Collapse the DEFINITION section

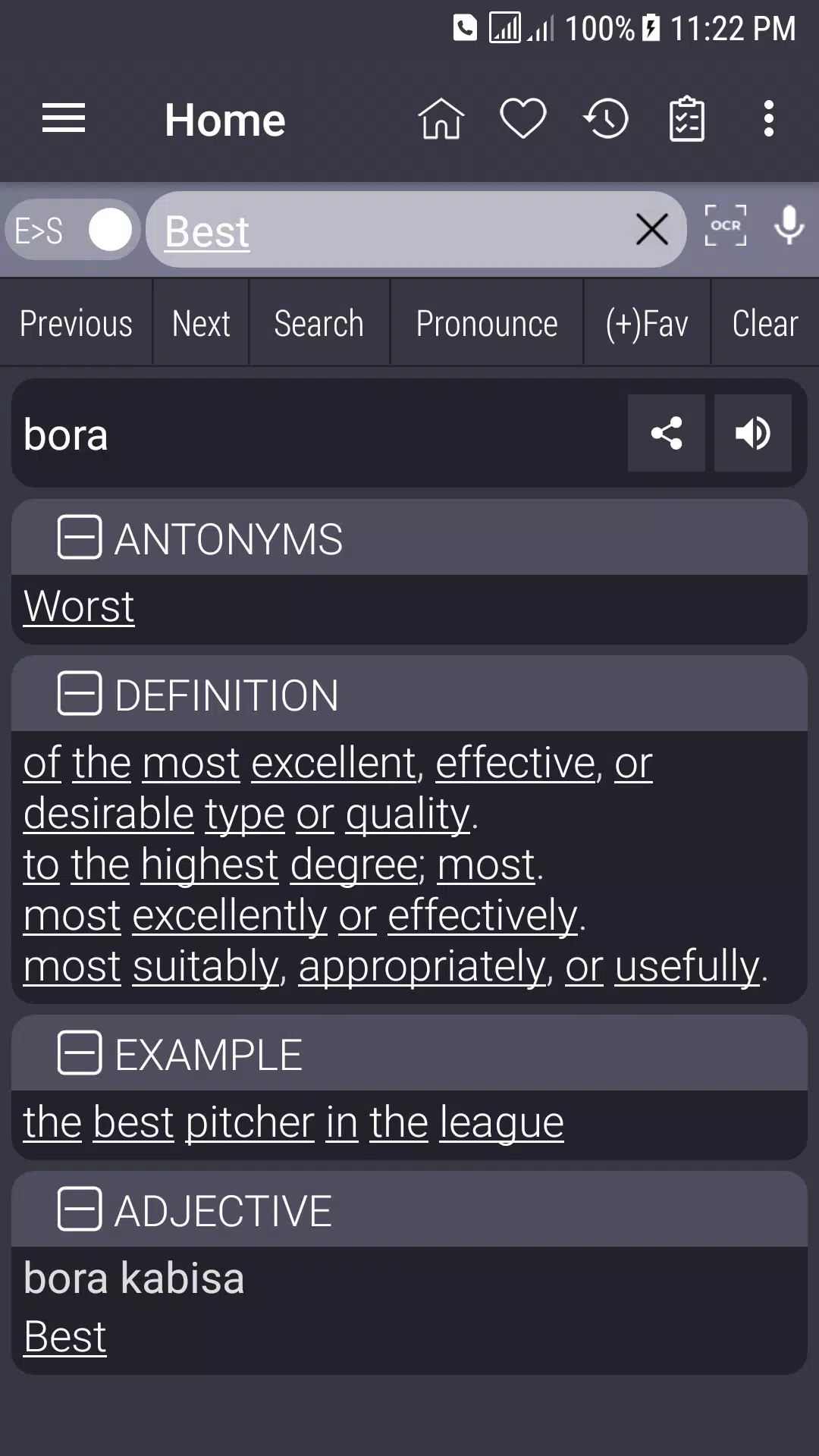tap(79, 694)
